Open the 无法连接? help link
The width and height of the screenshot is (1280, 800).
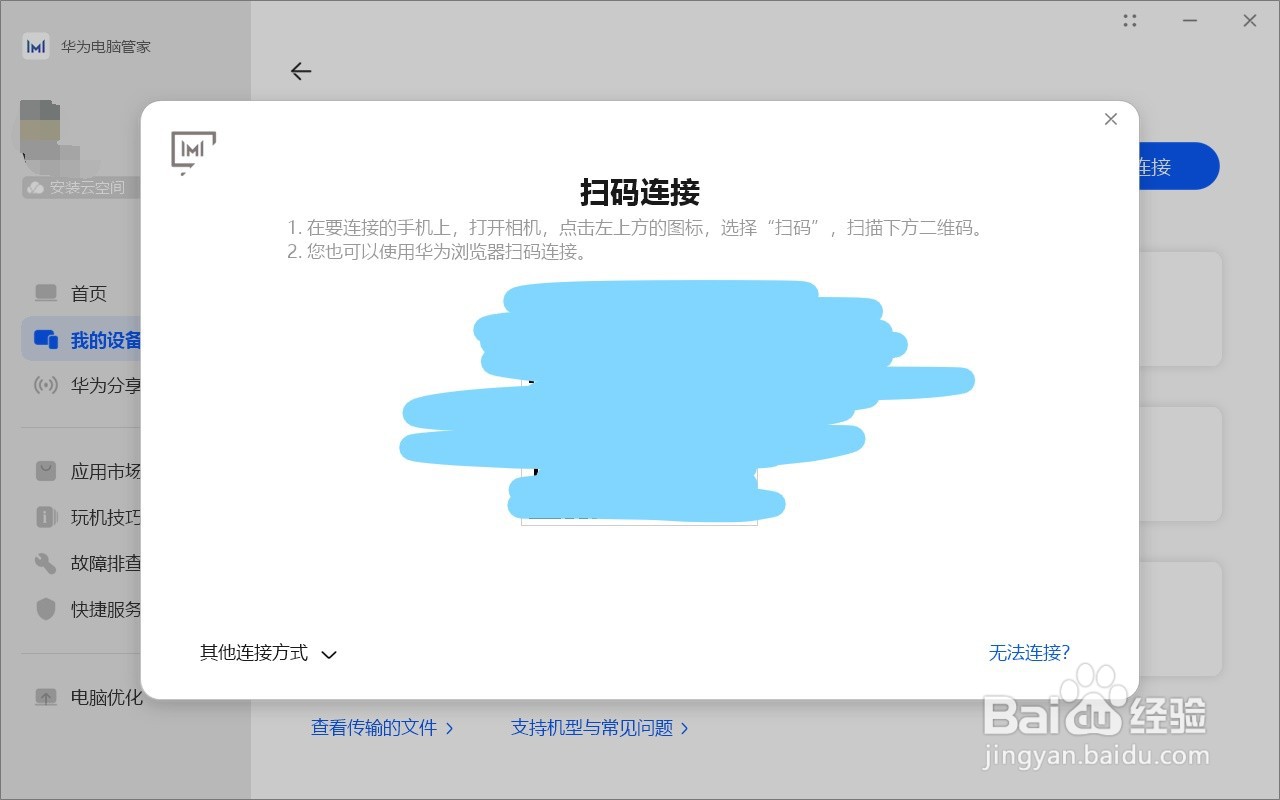click(1029, 653)
